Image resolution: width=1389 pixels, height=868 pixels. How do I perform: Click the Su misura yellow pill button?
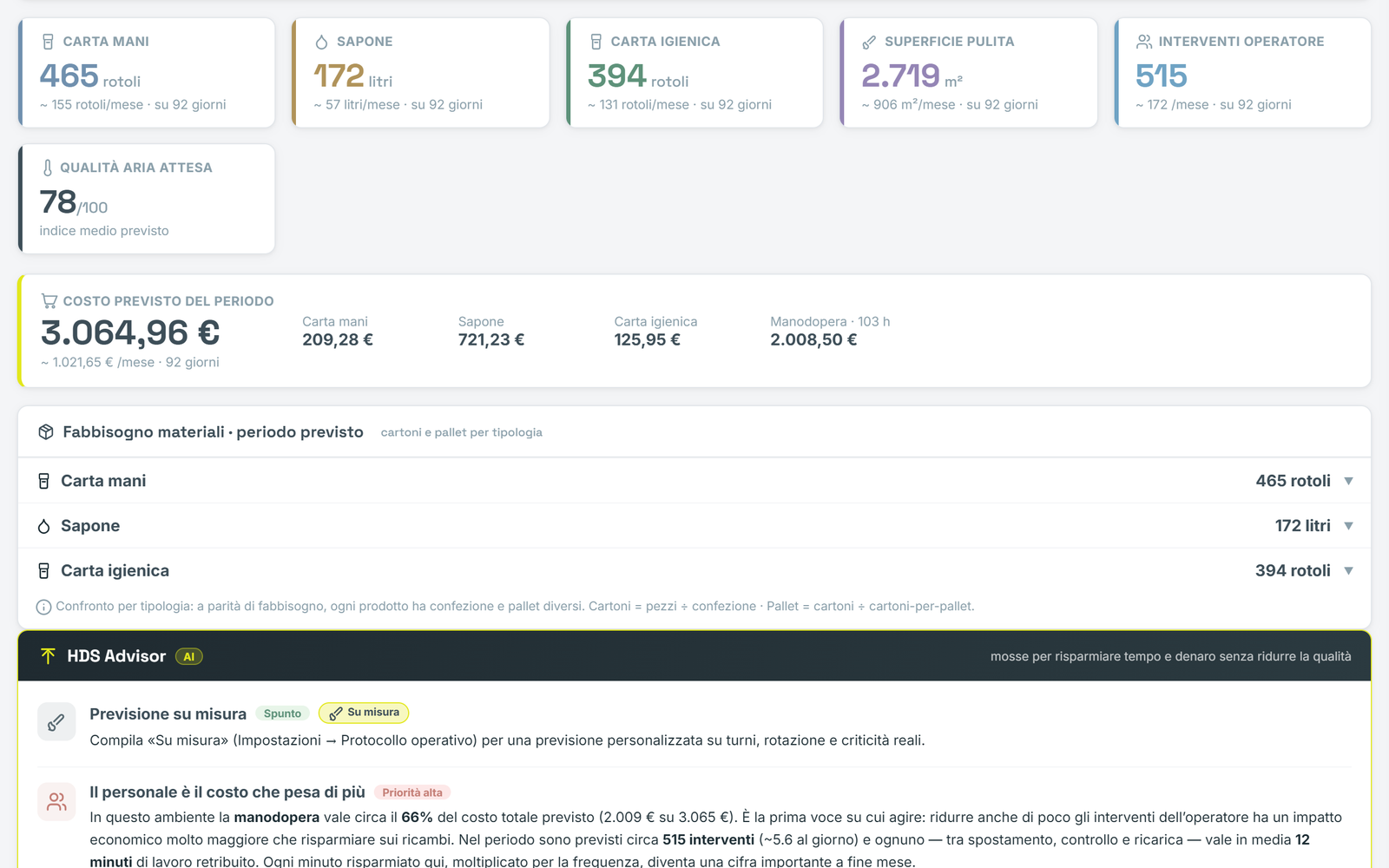point(364,713)
